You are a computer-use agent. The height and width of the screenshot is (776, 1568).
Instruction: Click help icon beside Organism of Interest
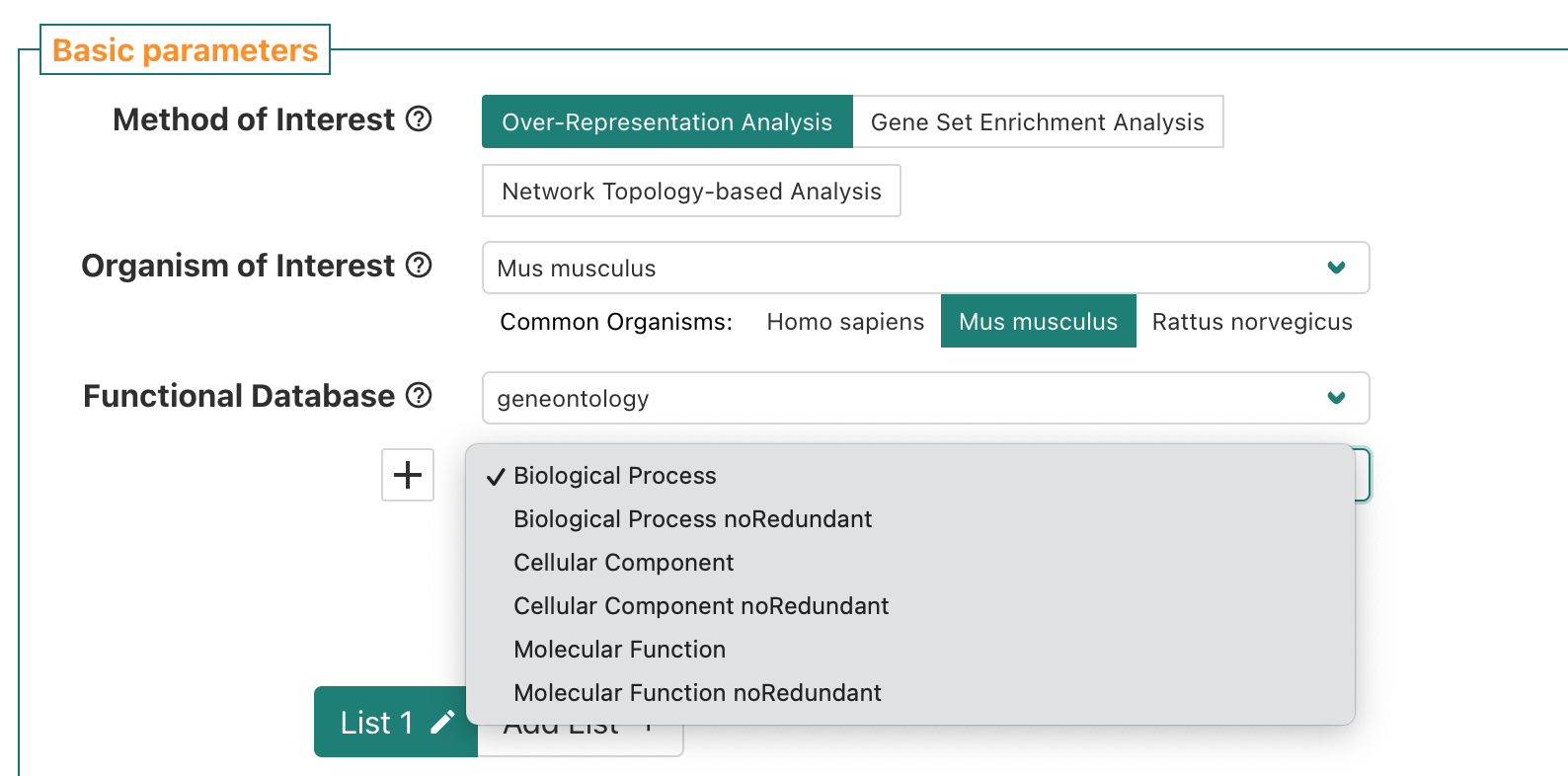419,266
